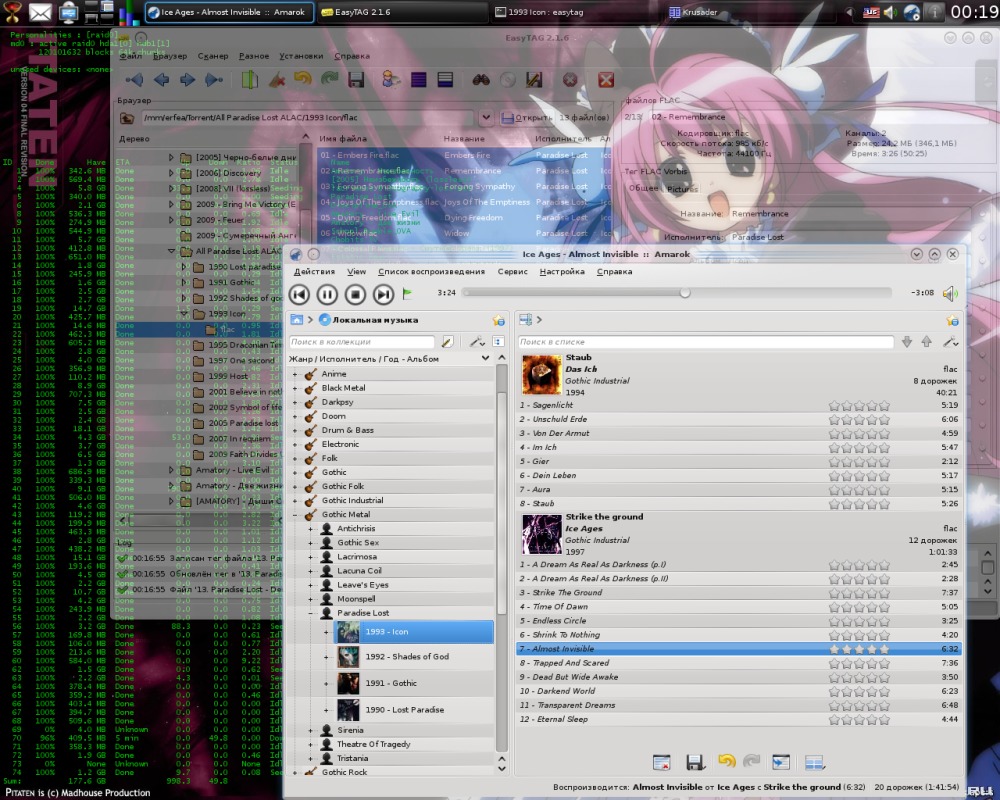This screenshot has width=1000, height=800.
Task: Skip to next track in Amarok
Action: (x=383, y=294)
